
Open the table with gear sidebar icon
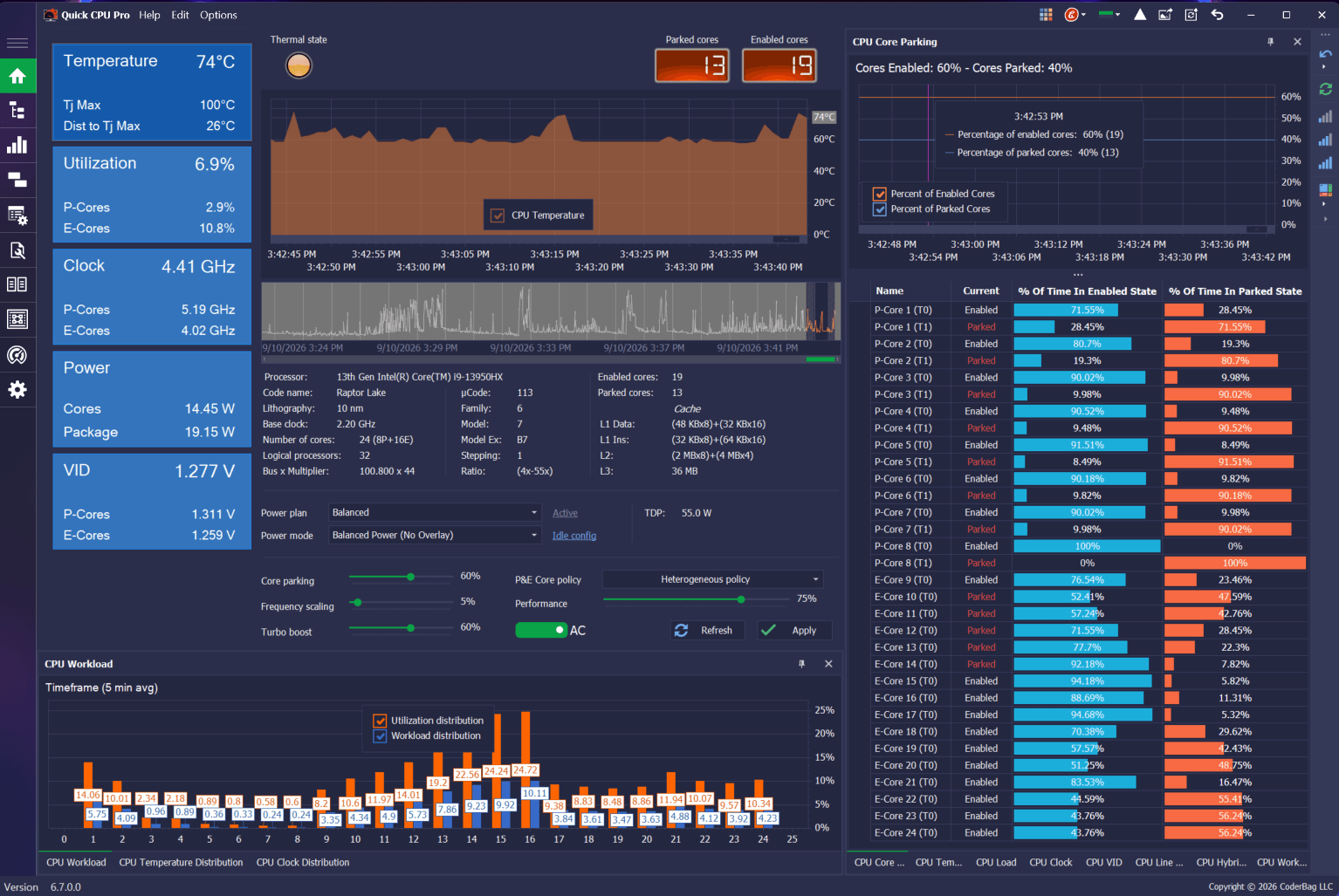click(17, 215)
